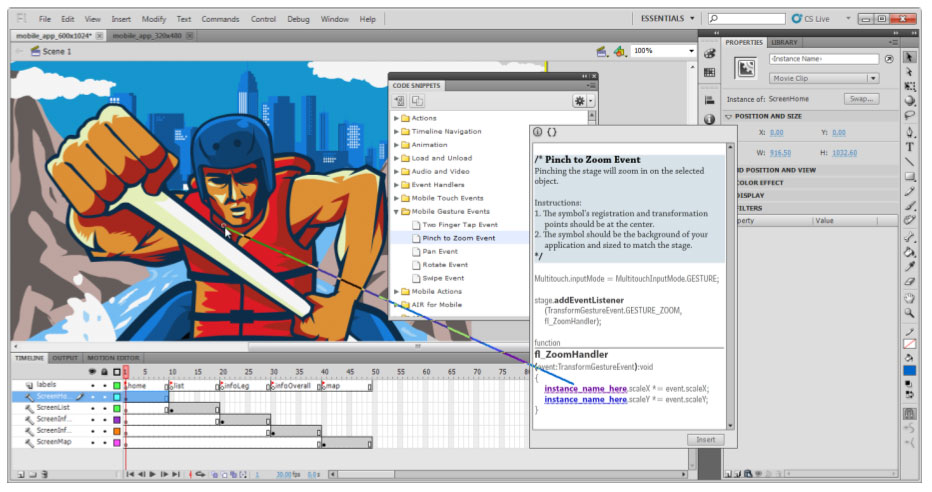
Task: Click the blue fill color swatch
Action: click(909, 371)
